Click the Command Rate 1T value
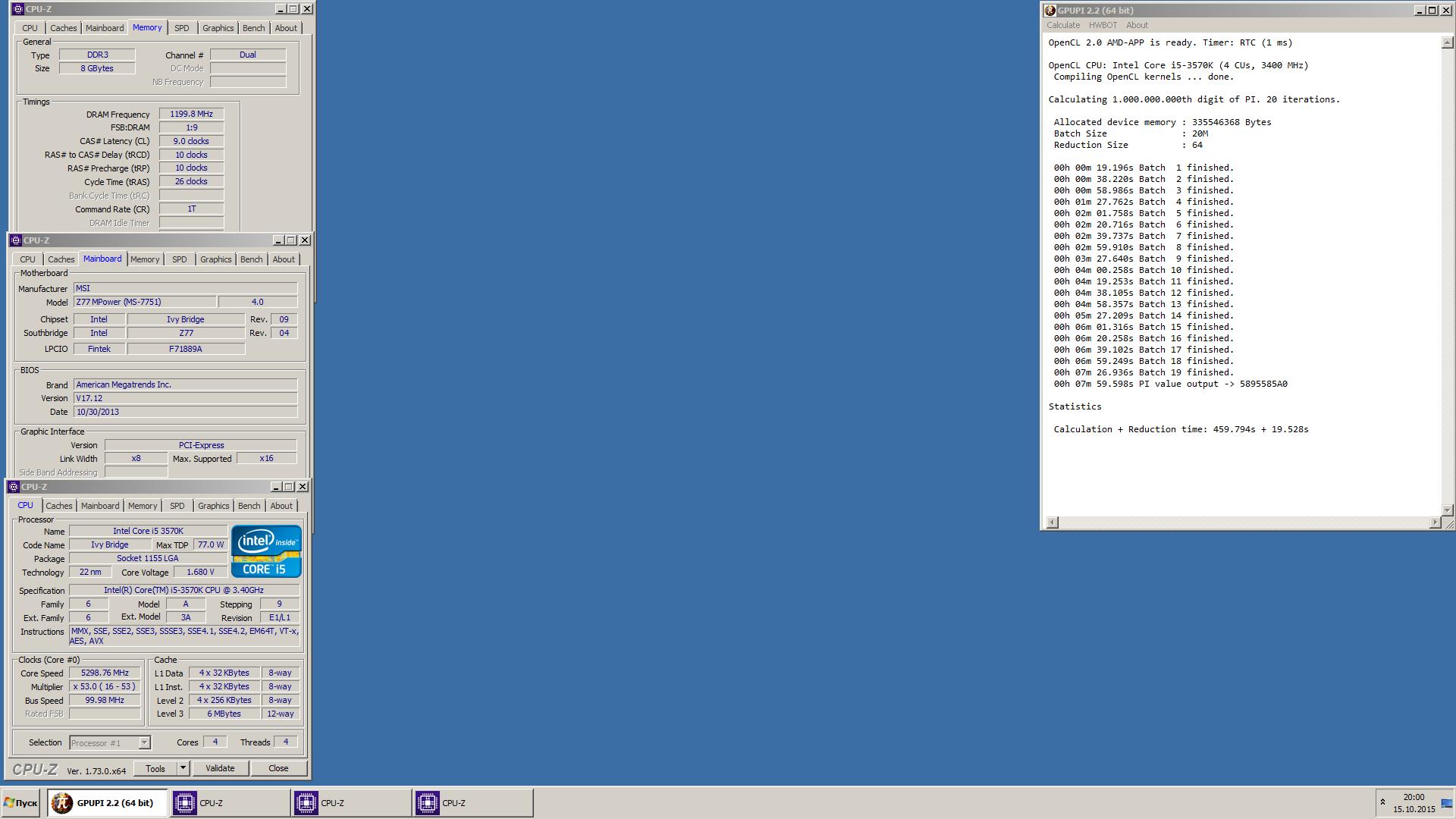Image resolution: width=1456 pixels, height=819 pixels. coord(191,209)
